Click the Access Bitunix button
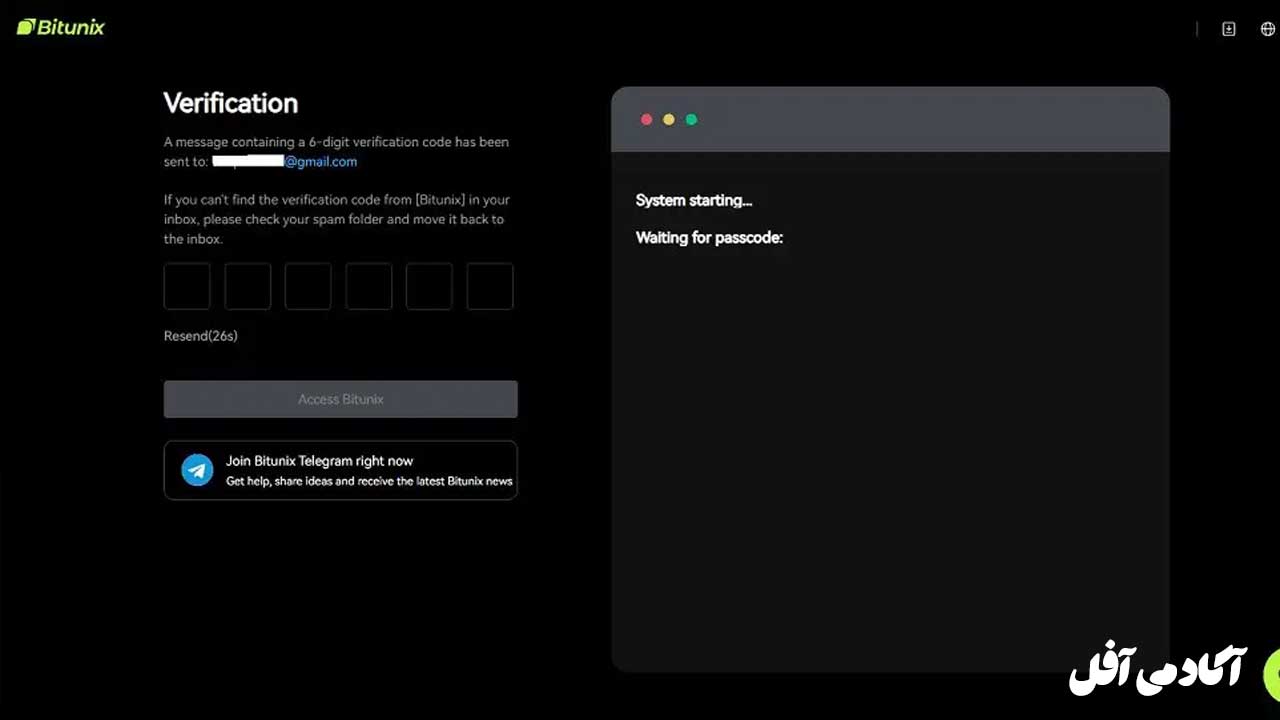The width and height of the screenshot is (1280, 720). (341, 399)
